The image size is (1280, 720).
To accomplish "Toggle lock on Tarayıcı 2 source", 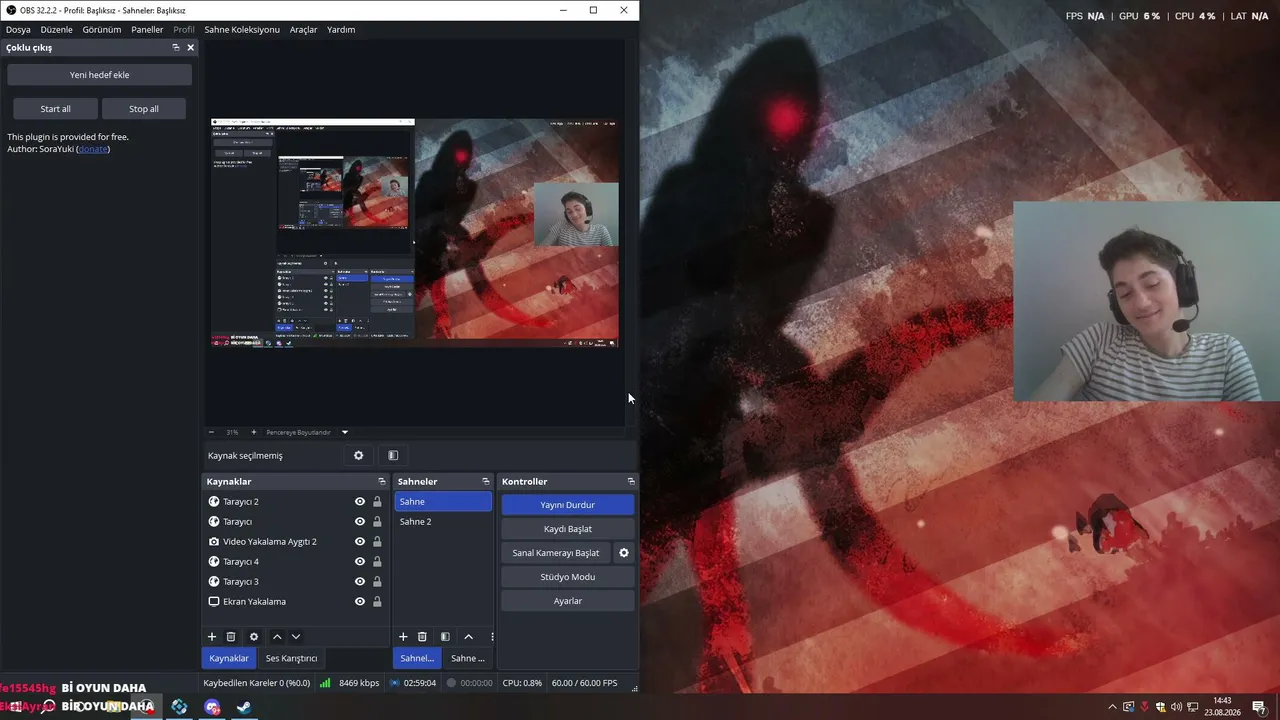I will point(377,502).
